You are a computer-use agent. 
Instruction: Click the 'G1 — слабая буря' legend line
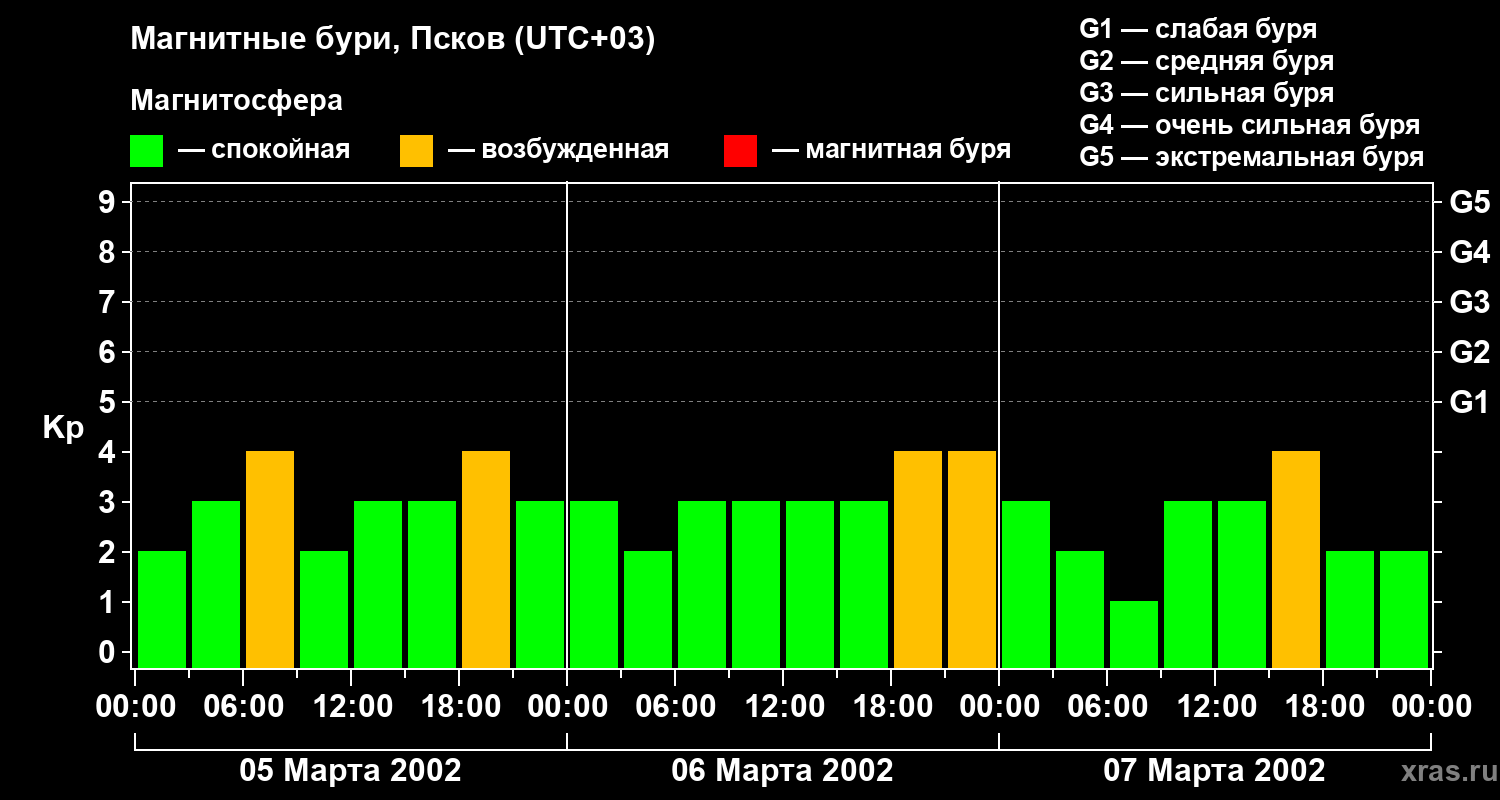click(x=1198, y=29)
